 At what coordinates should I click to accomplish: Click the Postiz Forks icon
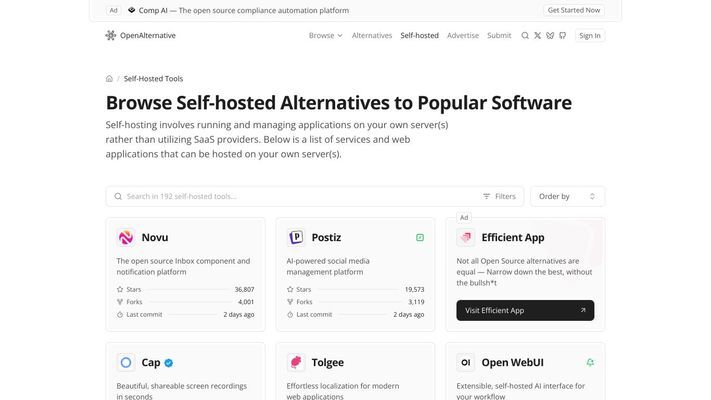coord(290,302)
